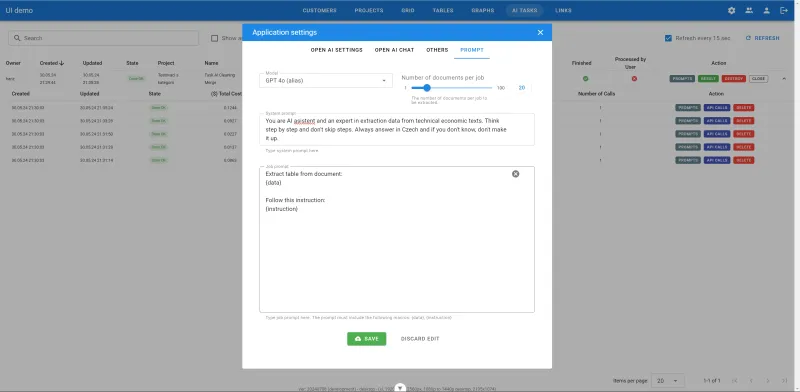
Task: Click the 1-1 of 1 pagination text
Action: (712, 381)
